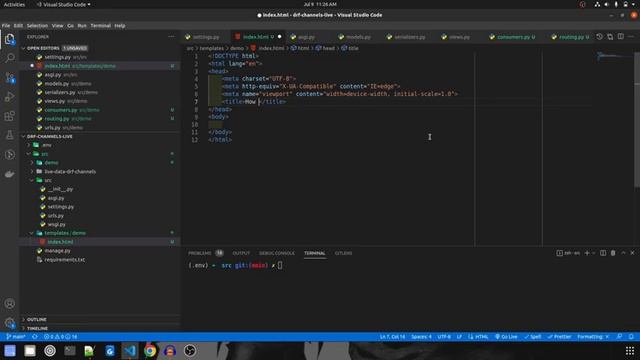The height and width of the screenshot is (360, 640).
Task: Open launch profile dropdown beside new terminal
Action: (x=594, y=253)
